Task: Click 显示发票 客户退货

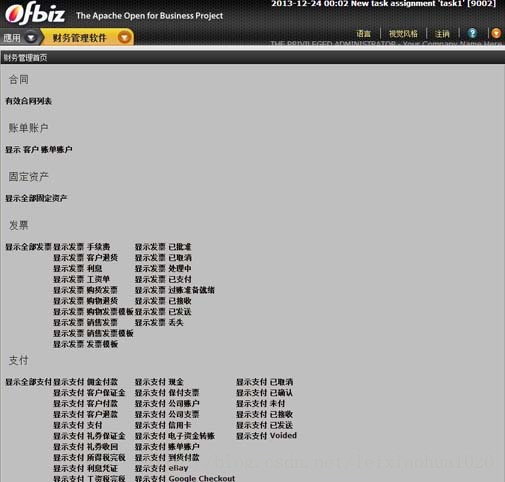Action: [x=86, y=258]
